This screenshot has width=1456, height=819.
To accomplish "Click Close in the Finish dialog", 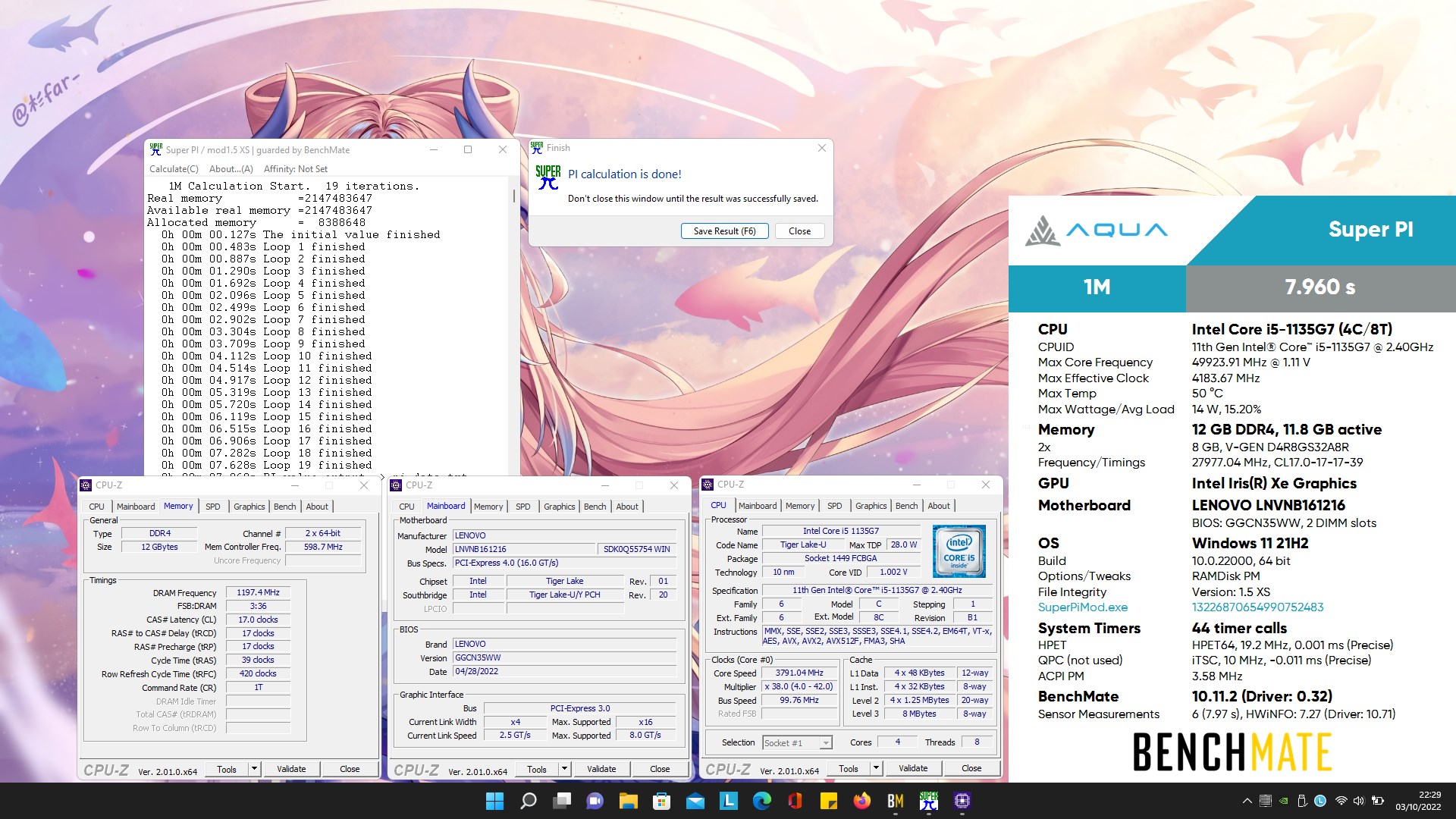I will pos(799,231).
